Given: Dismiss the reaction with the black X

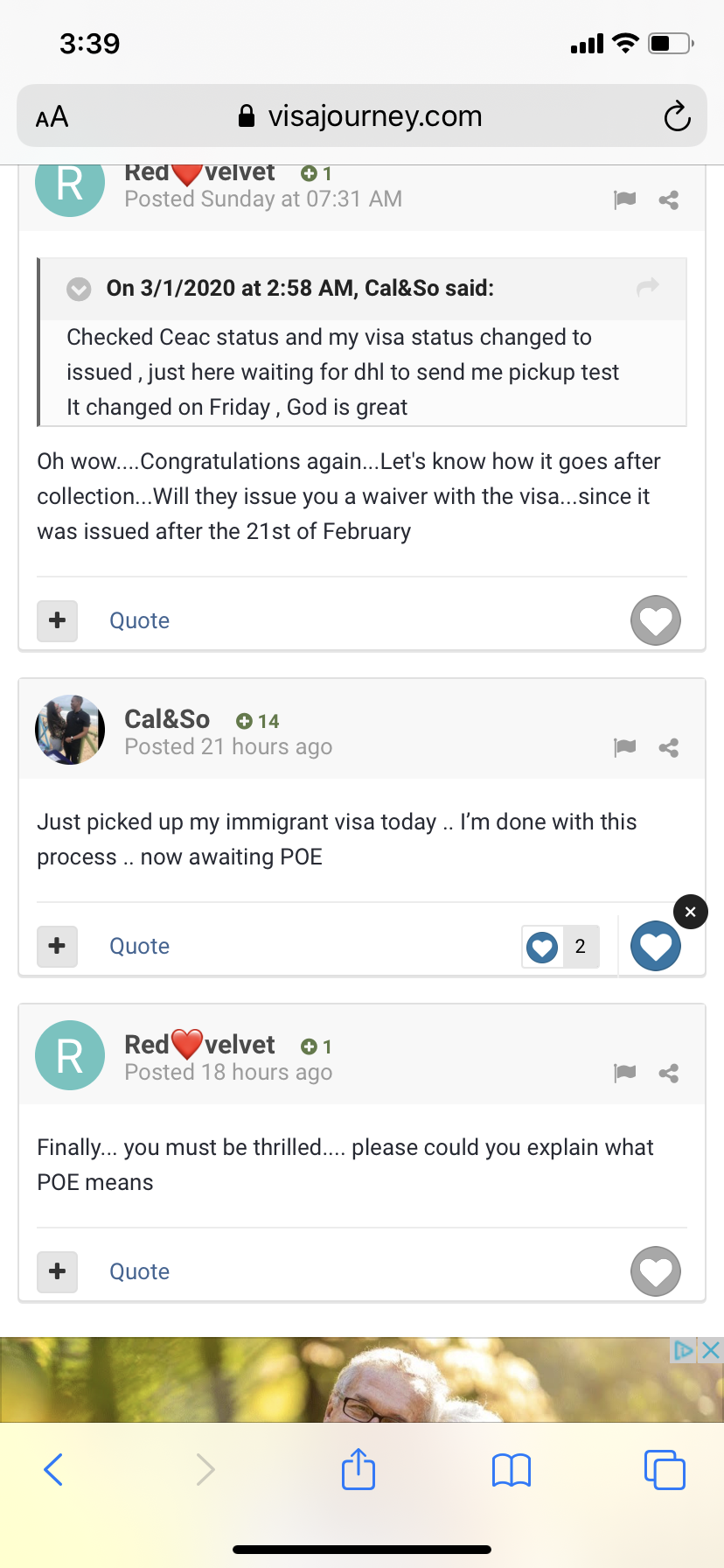Looking at the screenshot, I should pos(691,912).
